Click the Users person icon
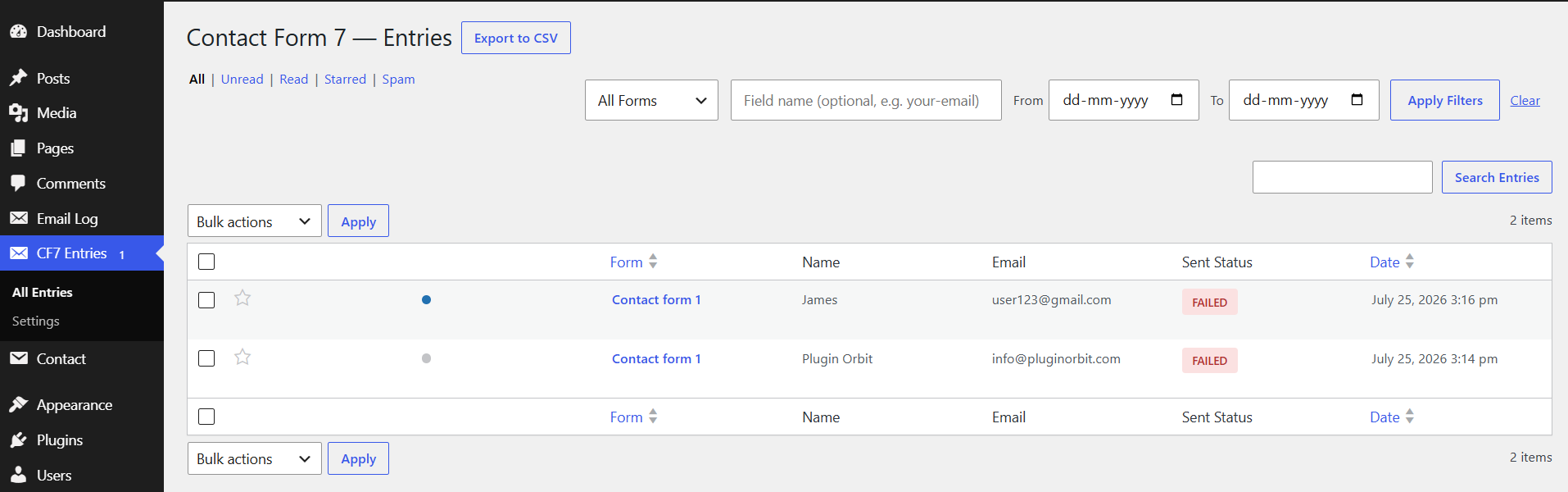The width and height of the screenshot is (1568, 492). (18, 476)
